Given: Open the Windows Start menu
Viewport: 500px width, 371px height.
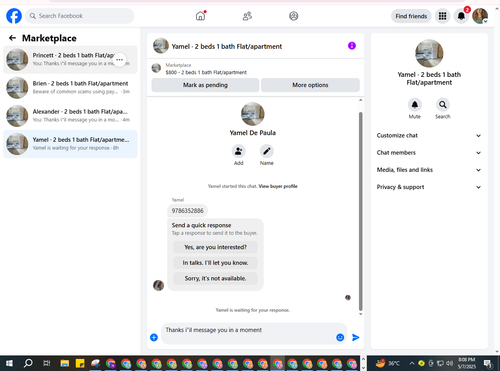Looking at the screenshot, I should tap(9, 363).
